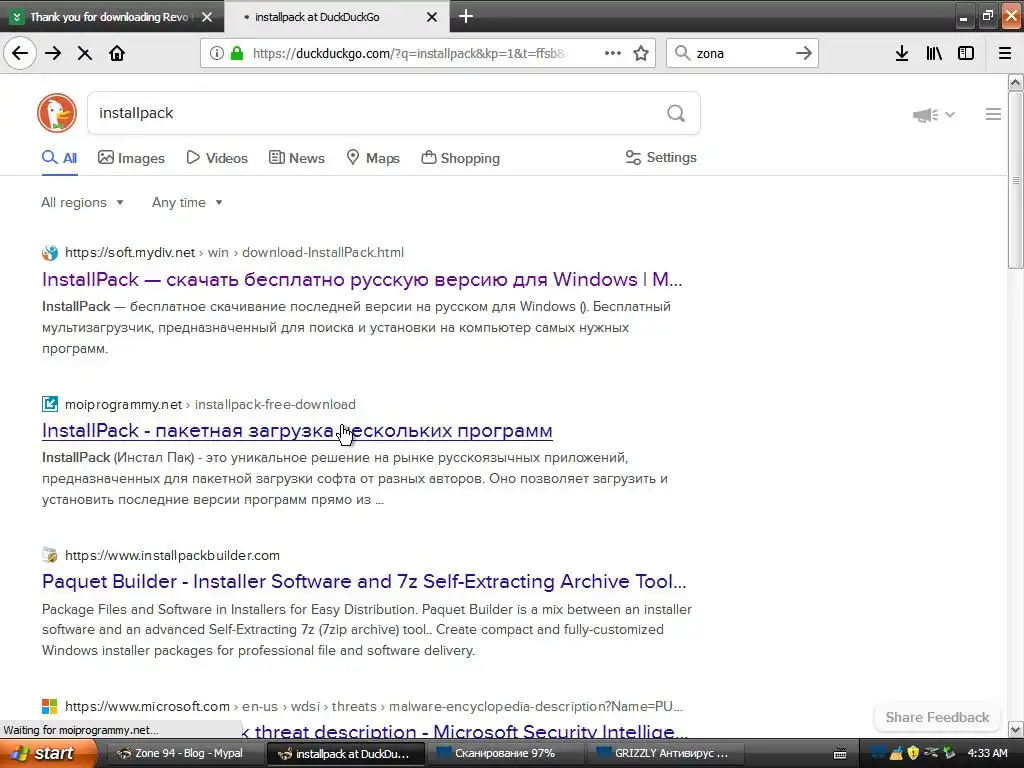The image size is (1024, 768).
Task: Open DuckDuckGo side menu hamburger
Action: coord(993,114)
